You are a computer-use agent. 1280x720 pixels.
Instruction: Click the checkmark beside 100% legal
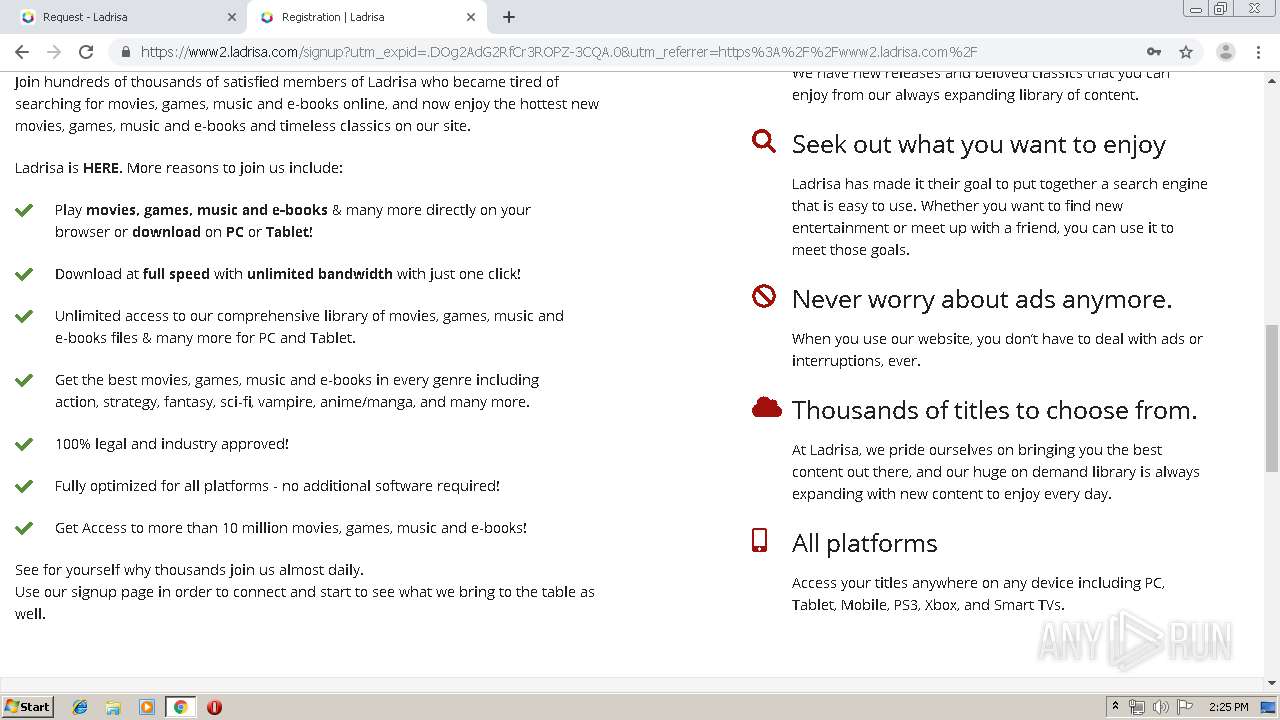(x=24, y=444)
